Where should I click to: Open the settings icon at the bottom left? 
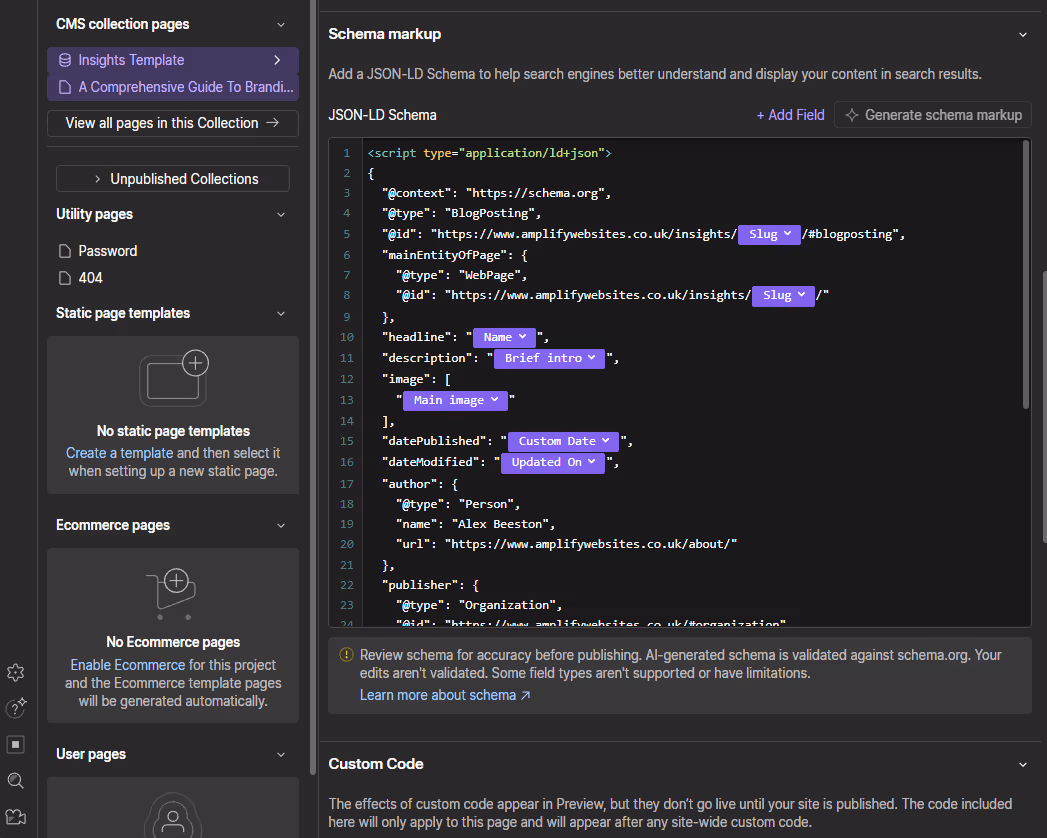15,672
